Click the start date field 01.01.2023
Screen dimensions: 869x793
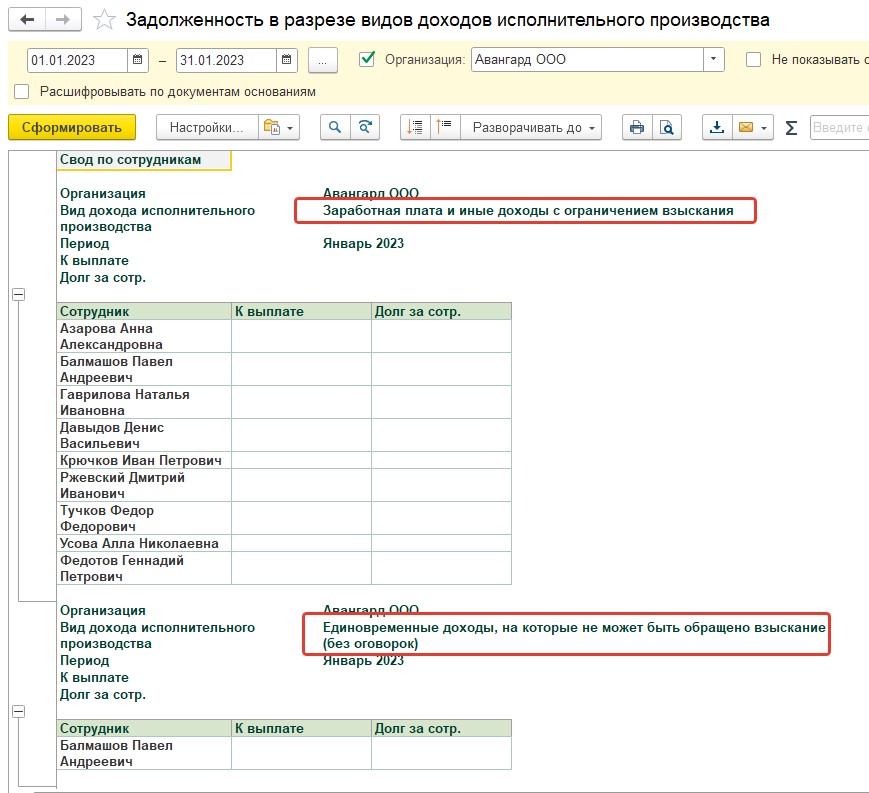78,60
